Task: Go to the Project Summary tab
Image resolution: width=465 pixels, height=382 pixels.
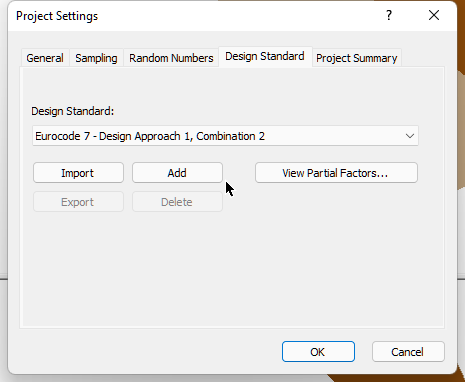Action: click(x=357, y=58)
